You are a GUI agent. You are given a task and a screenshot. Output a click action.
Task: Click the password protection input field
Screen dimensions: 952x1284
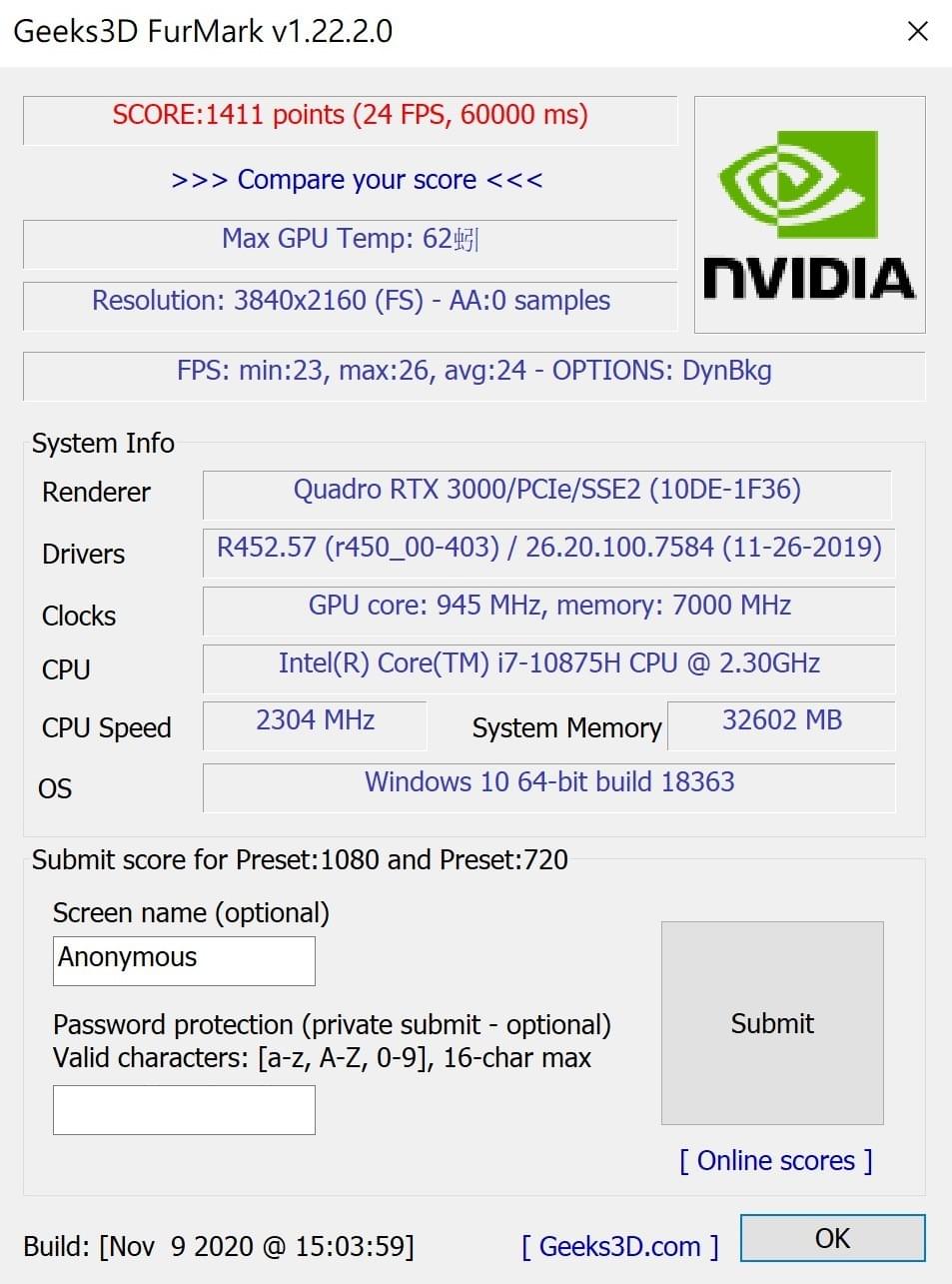pos(184,1110)
